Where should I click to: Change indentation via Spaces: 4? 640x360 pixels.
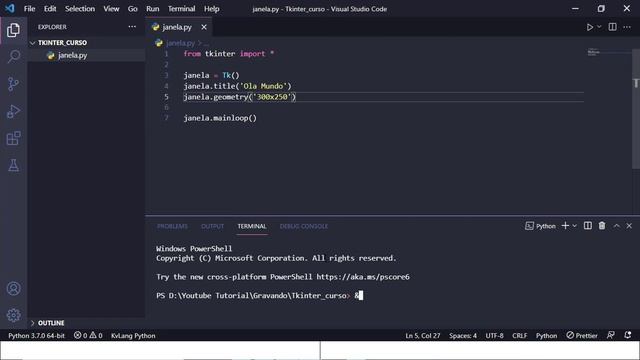click(x=462, y=336)
